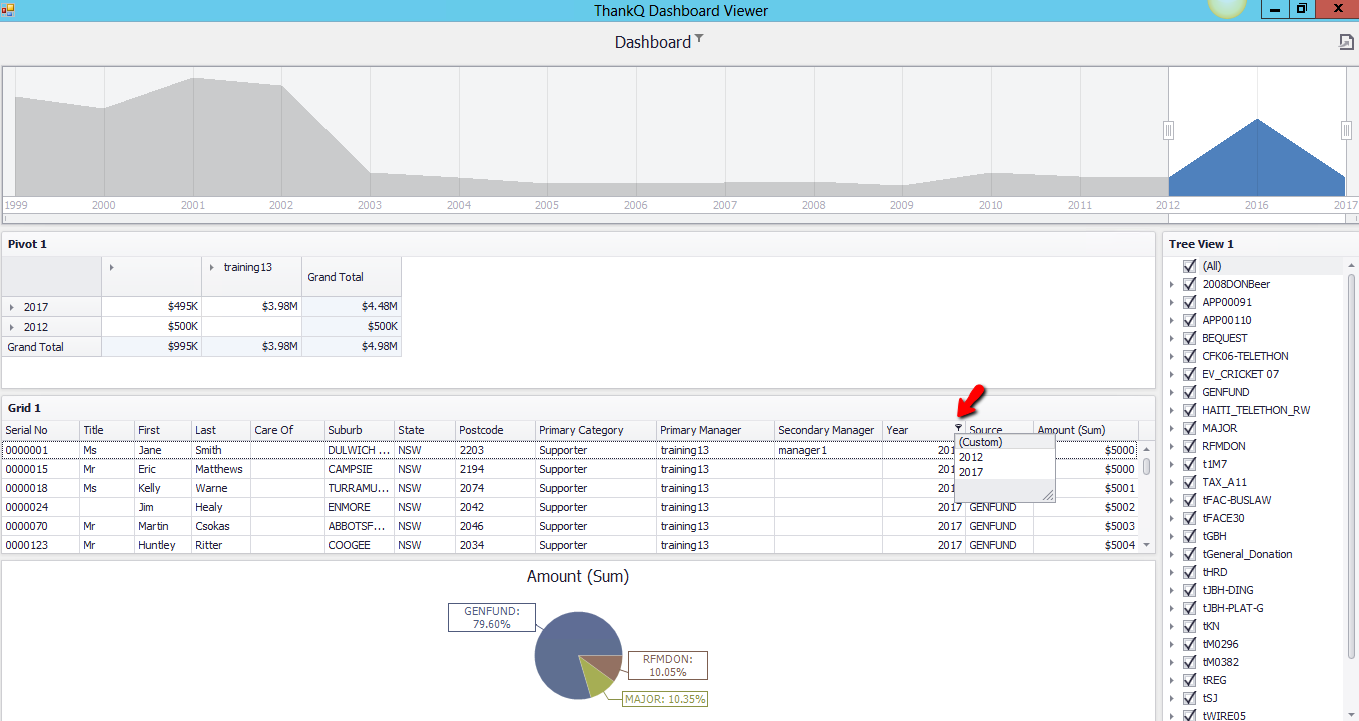The image size is (1359, 721).
Task: Grab the left range selector handle
Action: pos(1168,130)
